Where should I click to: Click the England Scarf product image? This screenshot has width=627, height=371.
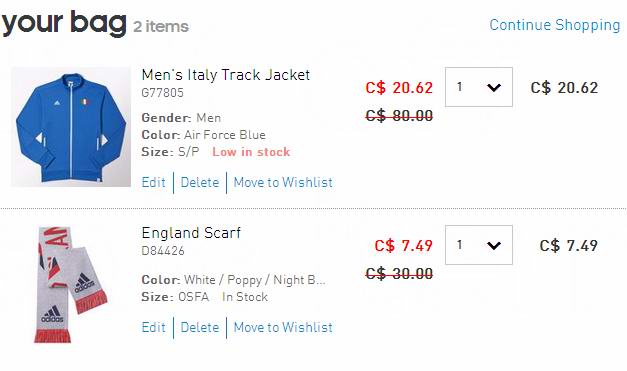71,285
